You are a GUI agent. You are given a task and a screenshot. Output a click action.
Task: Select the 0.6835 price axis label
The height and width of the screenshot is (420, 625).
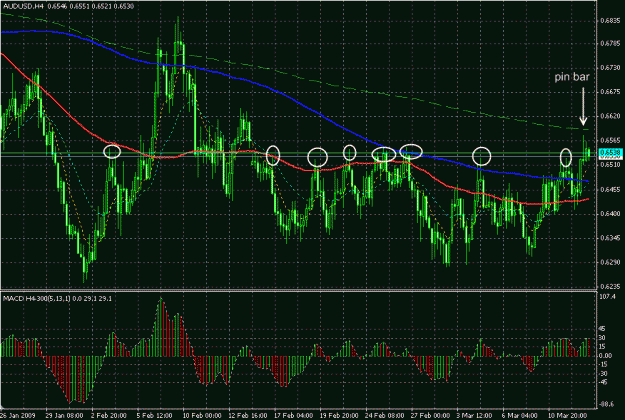coord(610,21)
